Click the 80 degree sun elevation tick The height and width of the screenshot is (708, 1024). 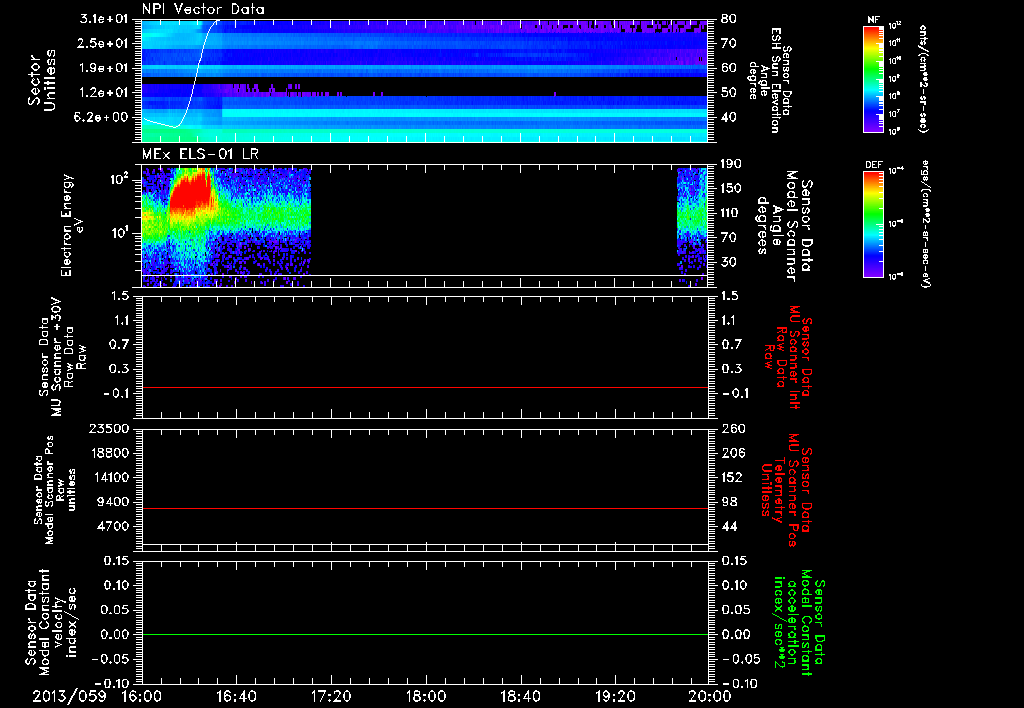(x=729, y=19)
